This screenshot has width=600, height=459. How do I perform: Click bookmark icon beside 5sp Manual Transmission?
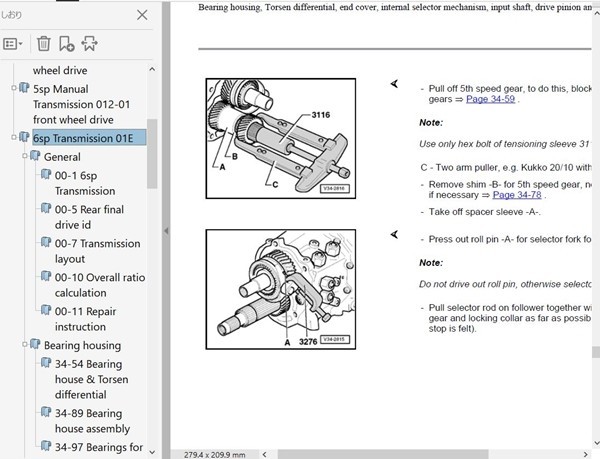tap(24, 88)
